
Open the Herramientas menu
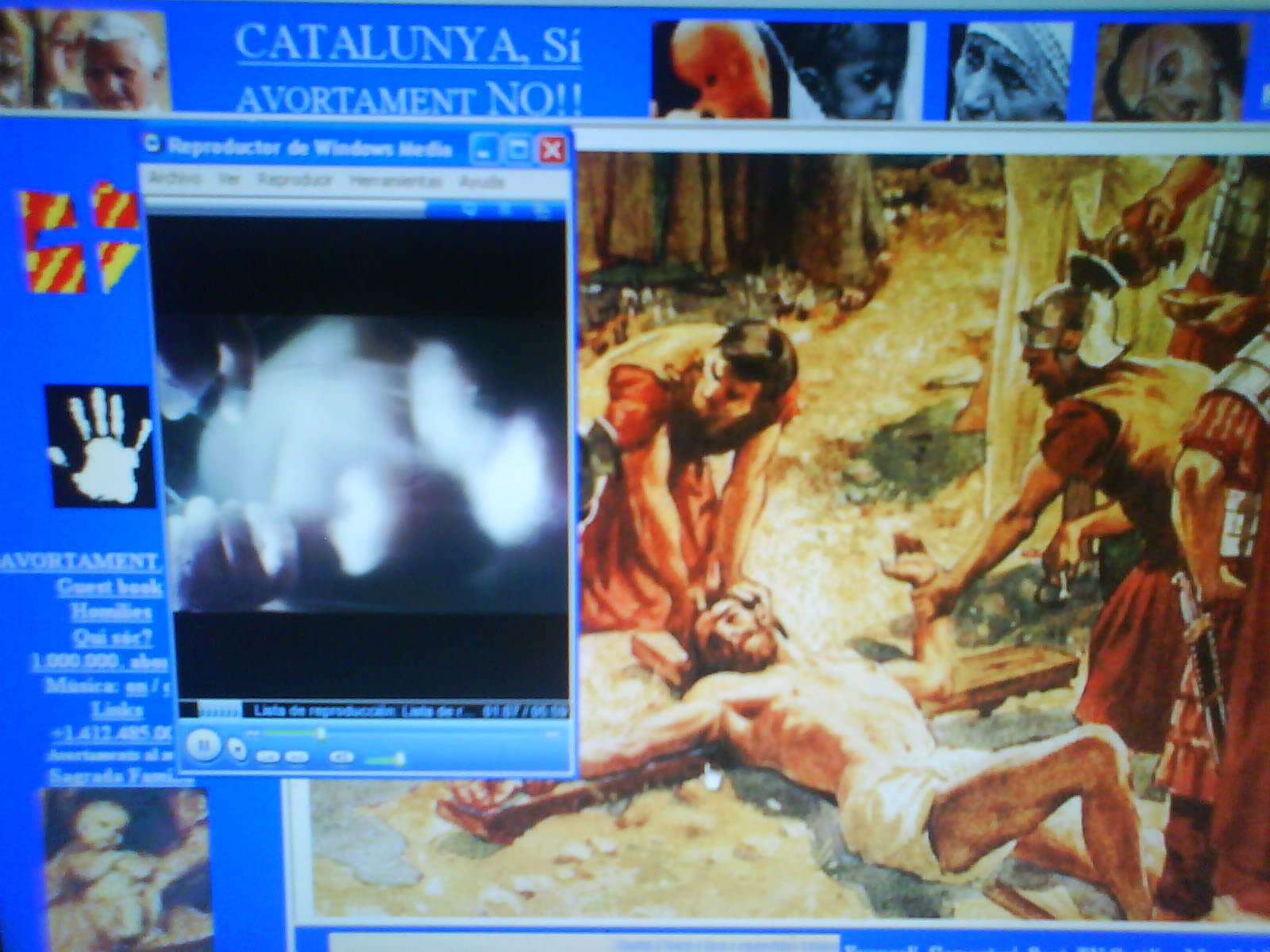(395, 182)
